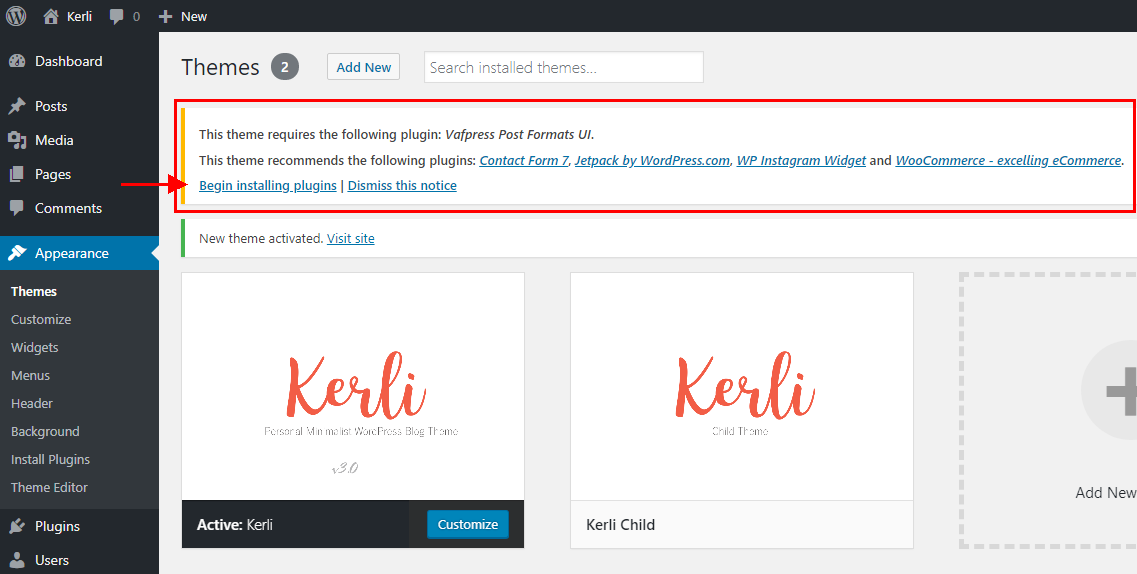Open Jetpack by WordPress.com link

[x=652, y=160]
